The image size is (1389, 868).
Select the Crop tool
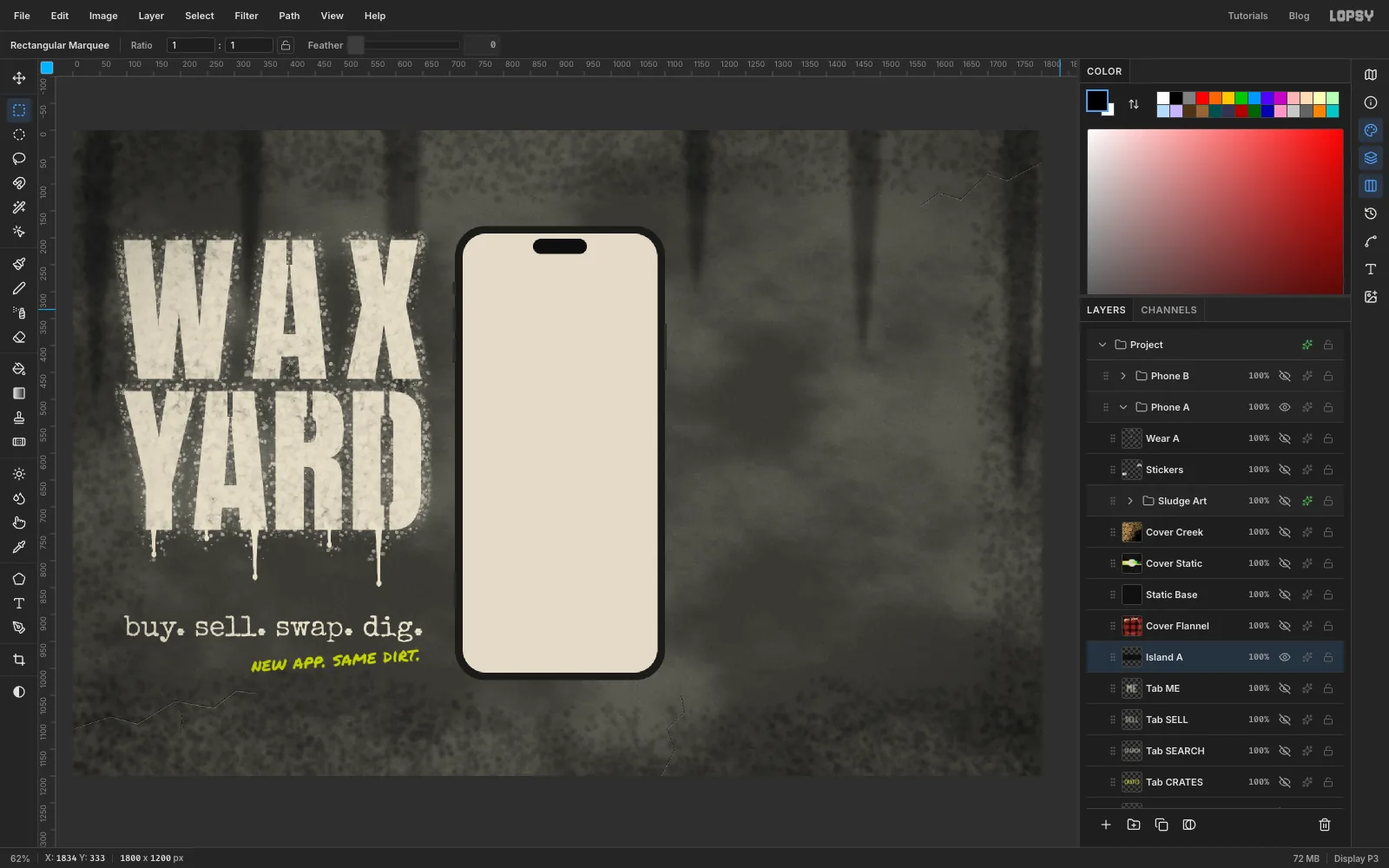coord(19,660)
